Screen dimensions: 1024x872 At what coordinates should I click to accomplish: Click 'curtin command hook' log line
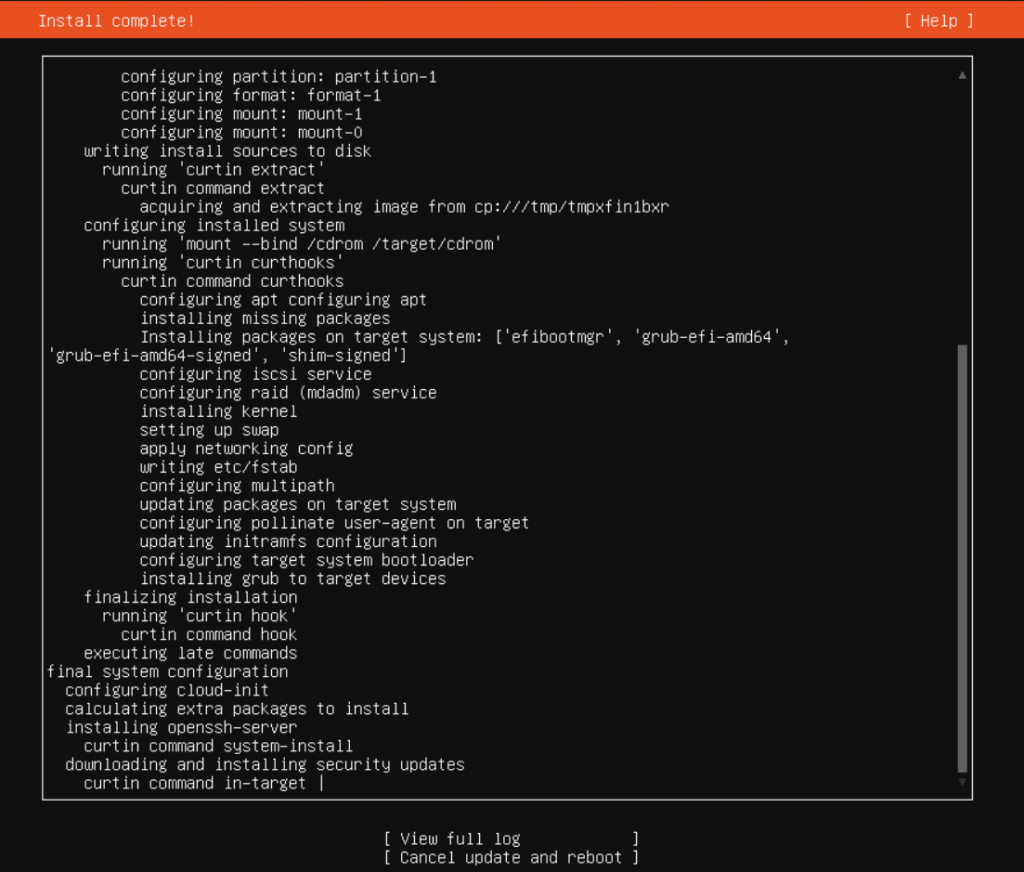point(209,635)
